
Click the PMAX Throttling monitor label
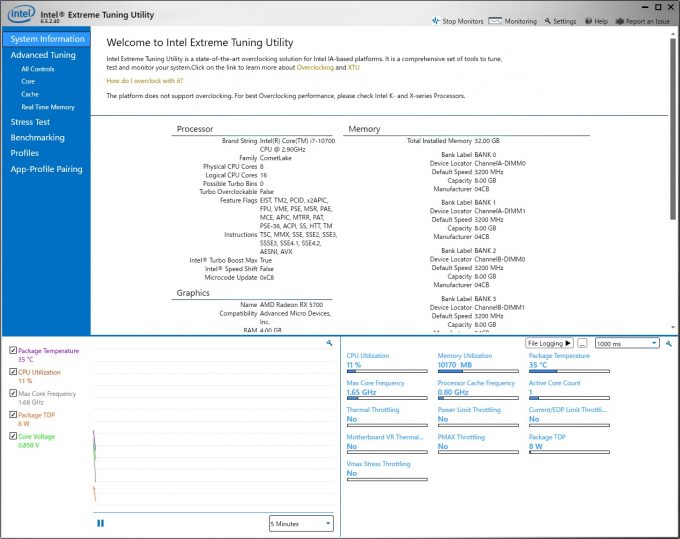(461, 437)
